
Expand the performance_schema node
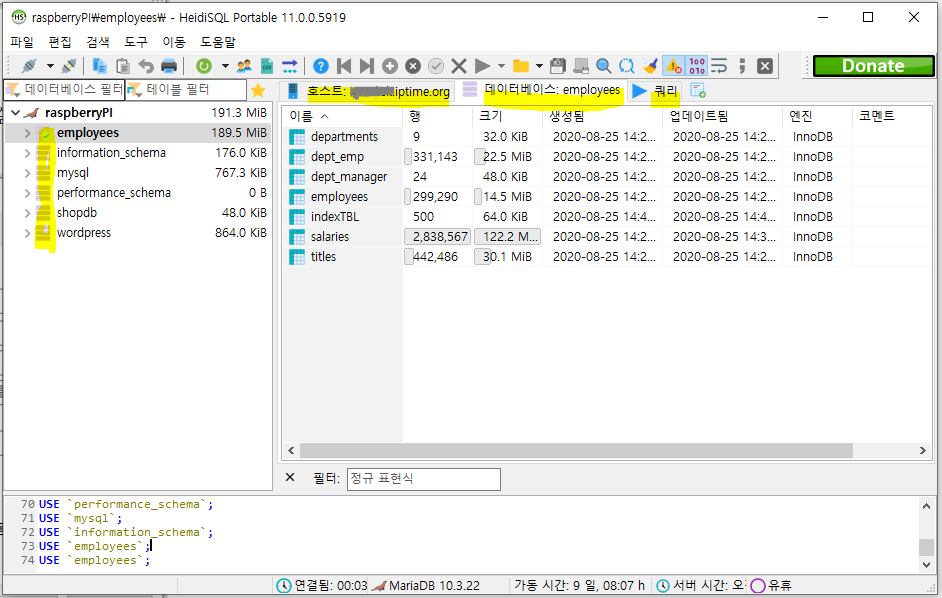(28, 193)
